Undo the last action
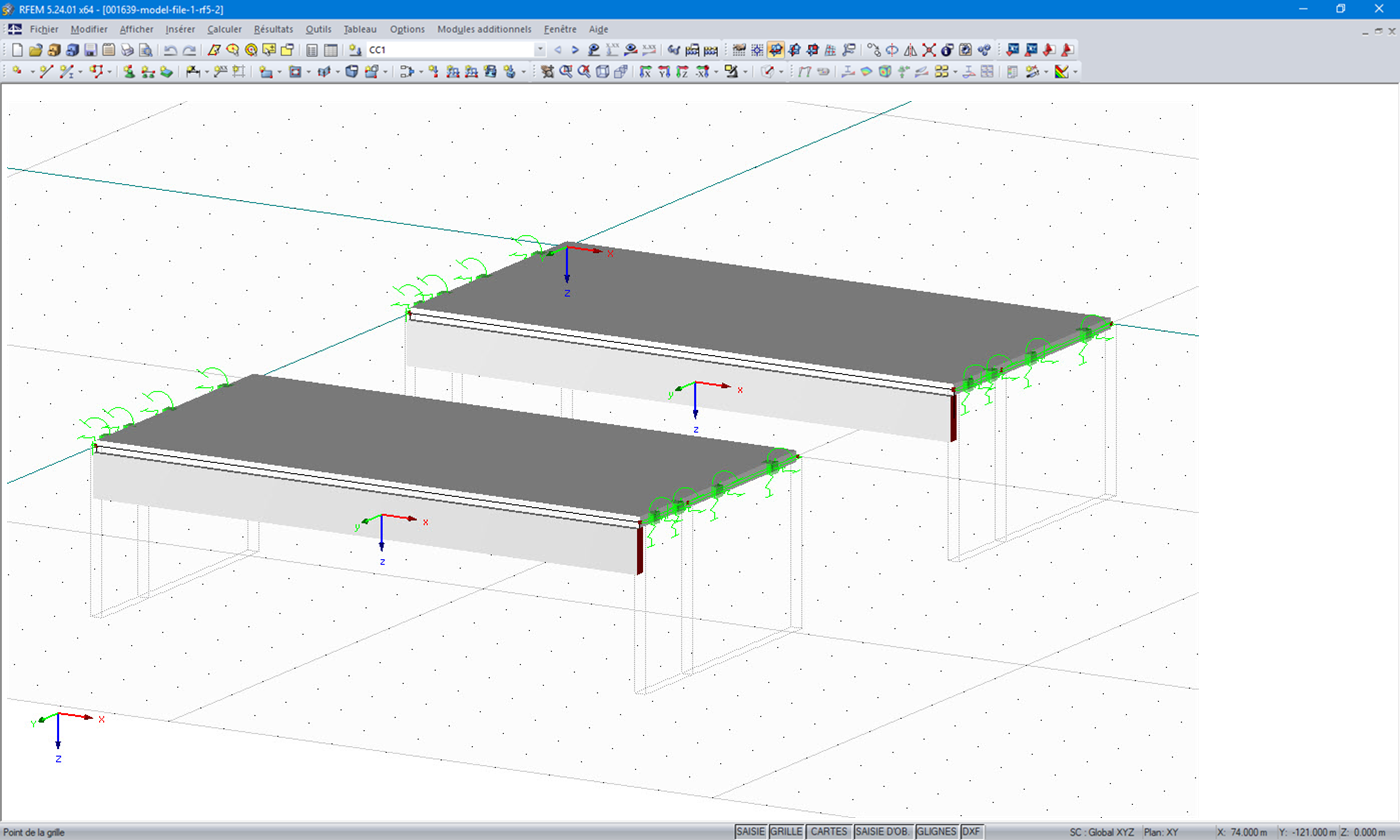Screen dimensions: 1400x840 coord(169,49)
